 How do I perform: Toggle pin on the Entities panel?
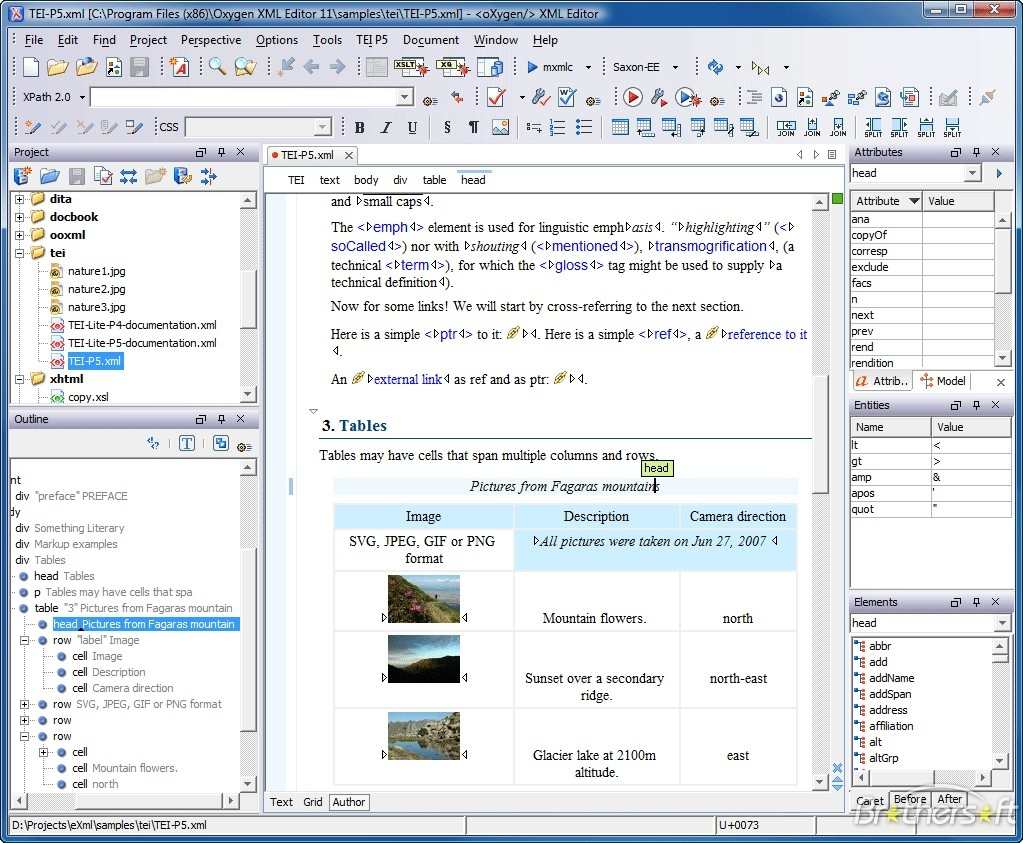(976, 405)
